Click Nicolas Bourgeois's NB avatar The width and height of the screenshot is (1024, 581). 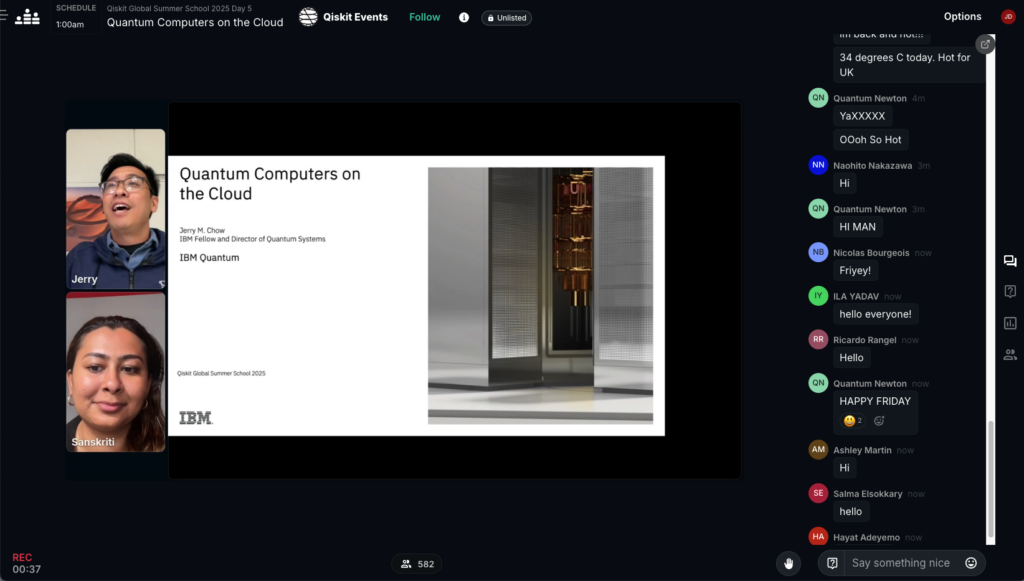pos(818,252)
